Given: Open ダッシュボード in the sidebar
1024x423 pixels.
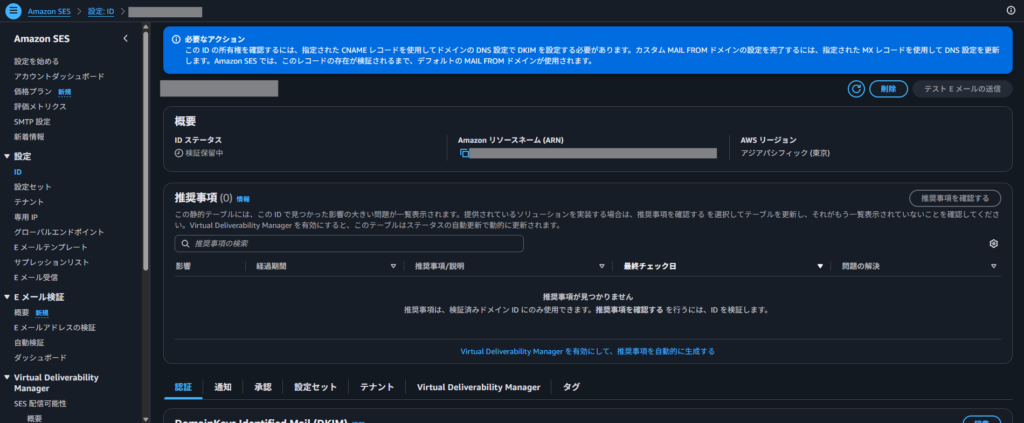Looking at the screenshot, I should pyautogui.click(x=40, y=358).
